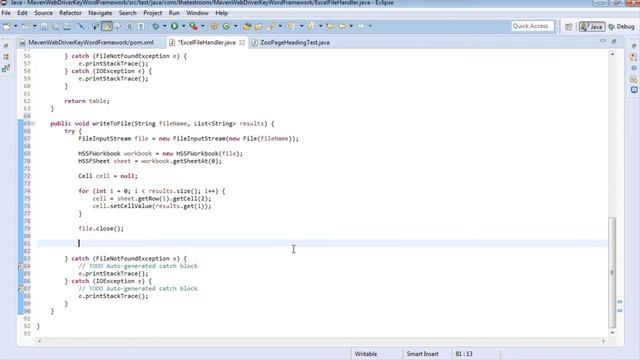Collapse the writeToFile method fold on line 65
640x360 pixels.
[33, 123]
